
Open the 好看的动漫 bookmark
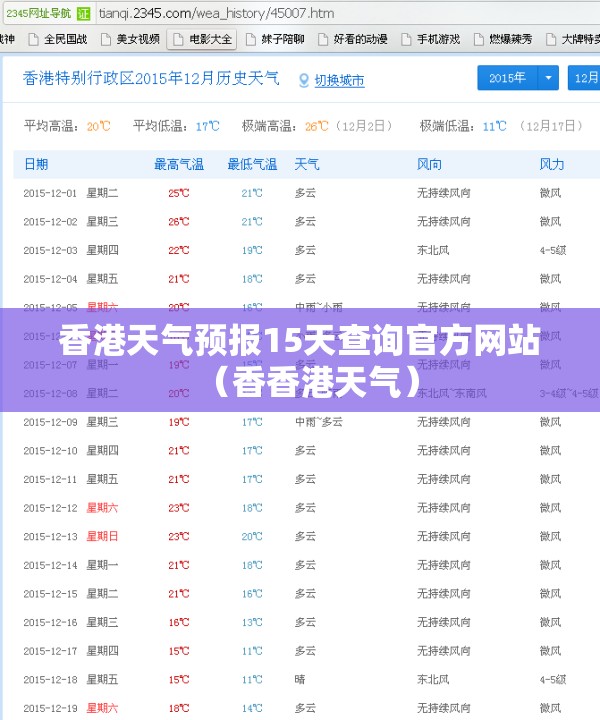[353, 39]
